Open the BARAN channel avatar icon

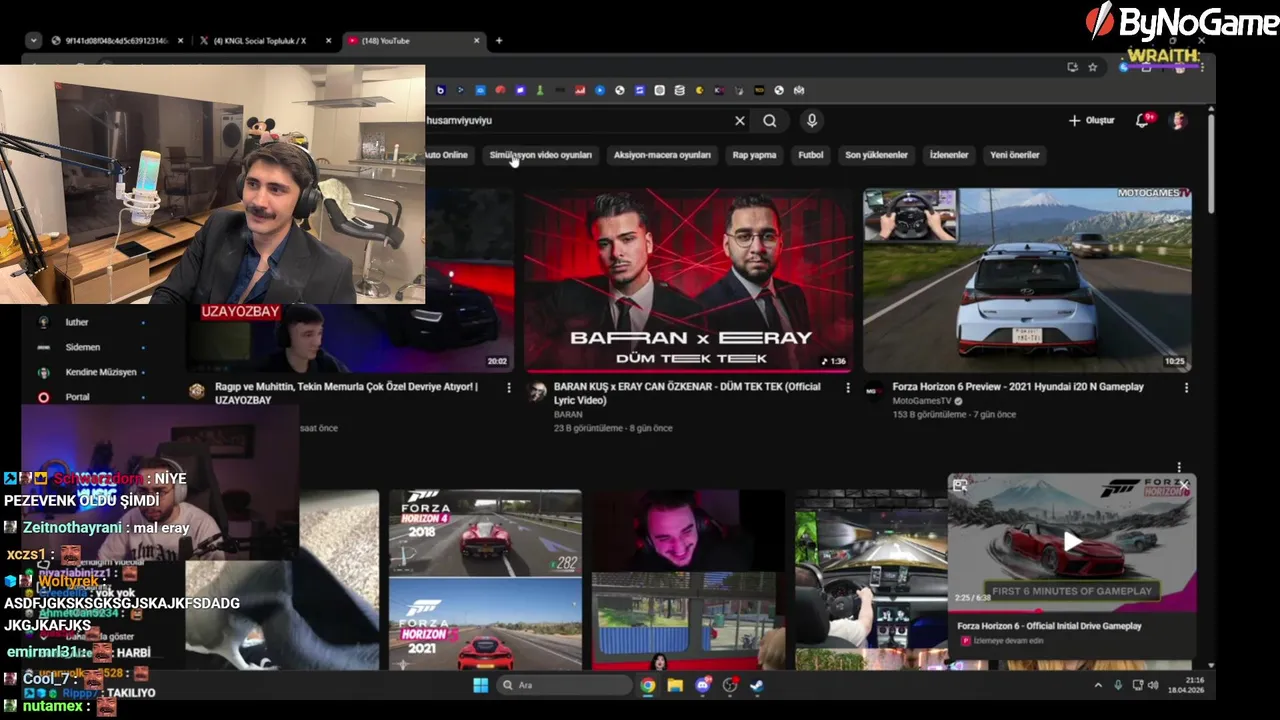[x=538, y=391]
